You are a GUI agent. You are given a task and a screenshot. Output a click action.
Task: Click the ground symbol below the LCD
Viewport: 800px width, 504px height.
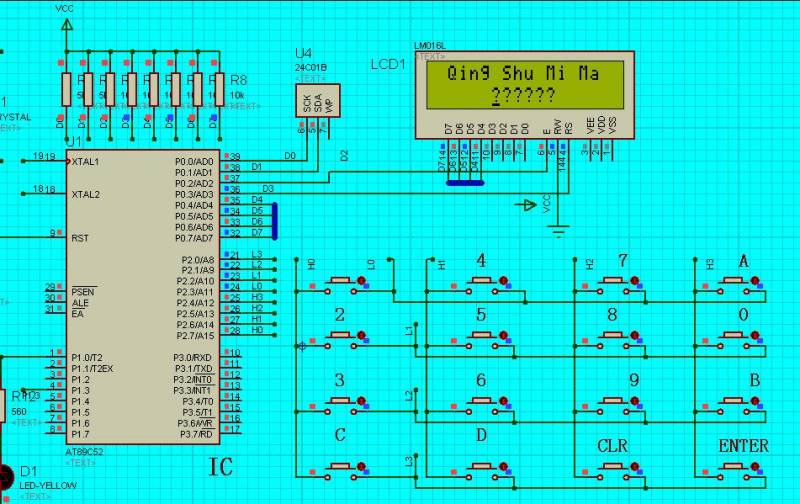click(557, 230)
